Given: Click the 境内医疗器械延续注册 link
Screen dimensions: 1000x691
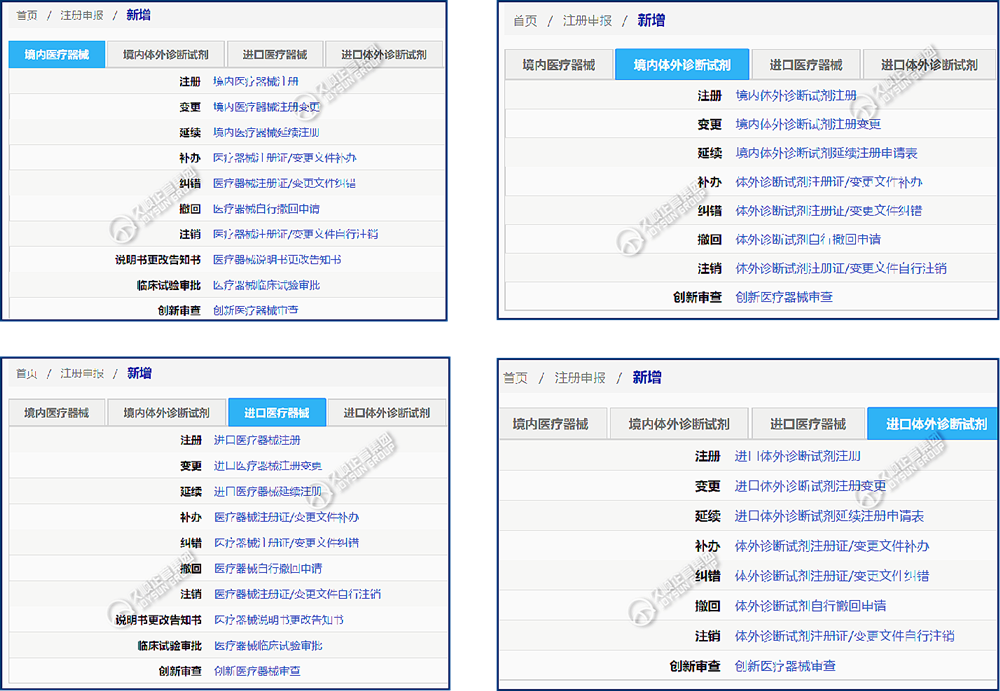Looking at the screenshot, I should pos(266,132).
